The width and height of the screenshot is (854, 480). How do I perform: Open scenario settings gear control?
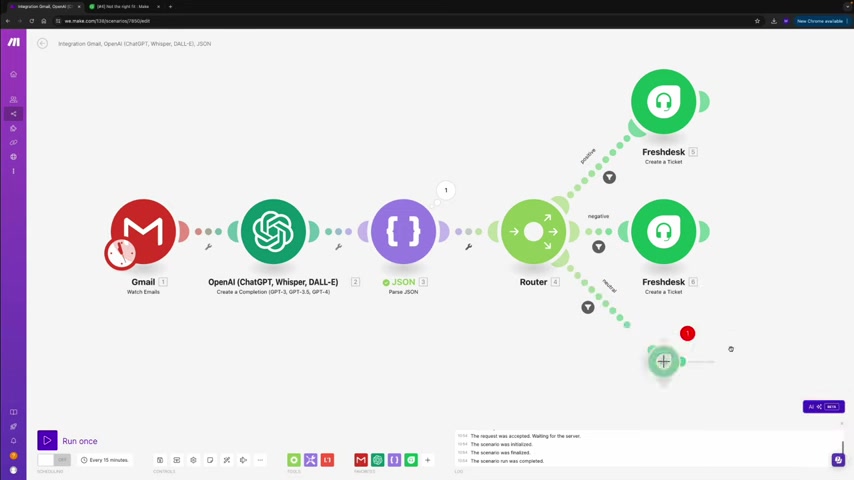click(x=193, y=460)
